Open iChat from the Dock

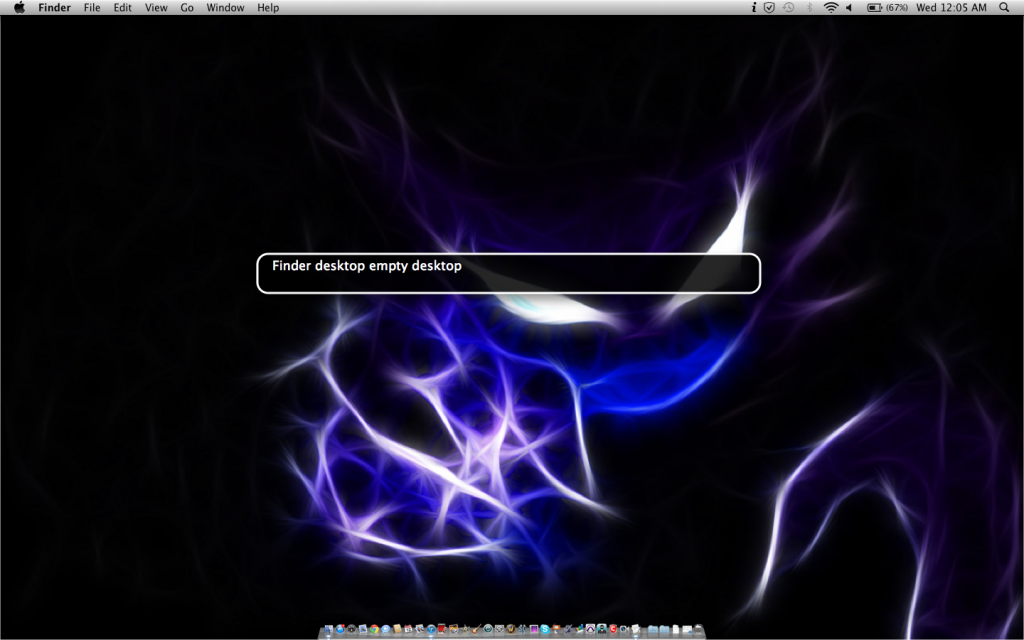385,630
